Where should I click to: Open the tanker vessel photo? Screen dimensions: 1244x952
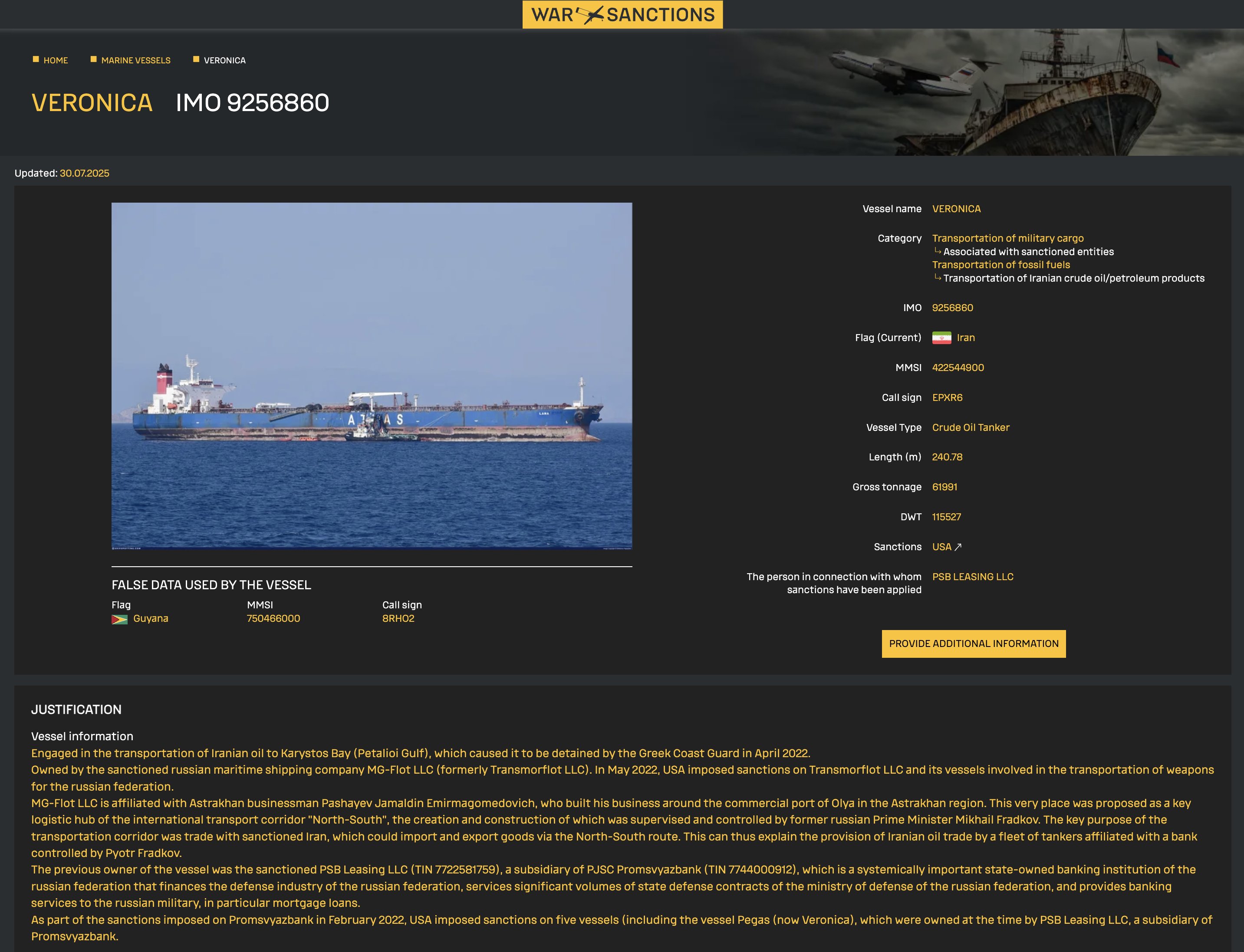[x=372, y=376]
